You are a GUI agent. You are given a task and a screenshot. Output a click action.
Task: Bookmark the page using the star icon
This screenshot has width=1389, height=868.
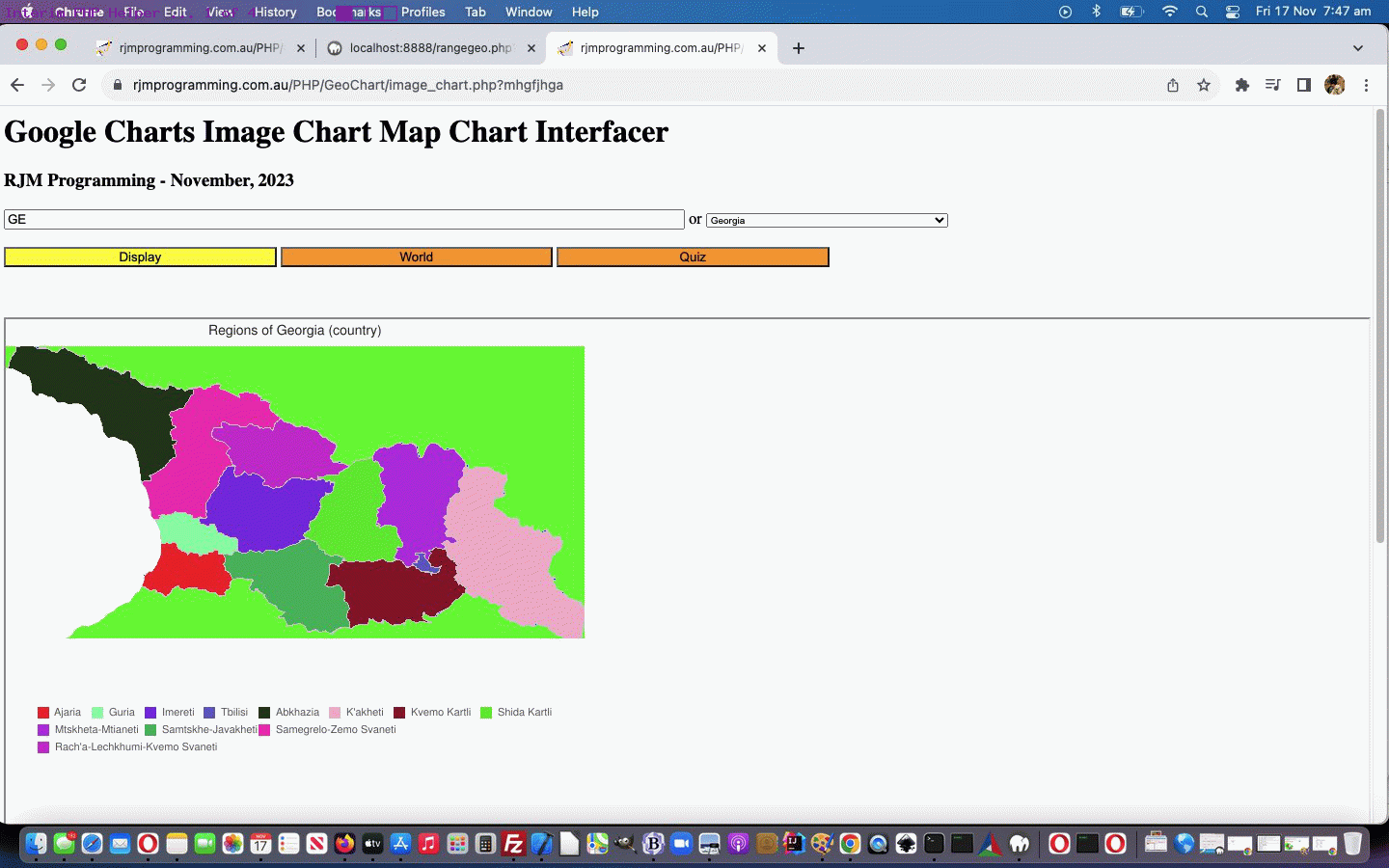[x=1204, y=85]
